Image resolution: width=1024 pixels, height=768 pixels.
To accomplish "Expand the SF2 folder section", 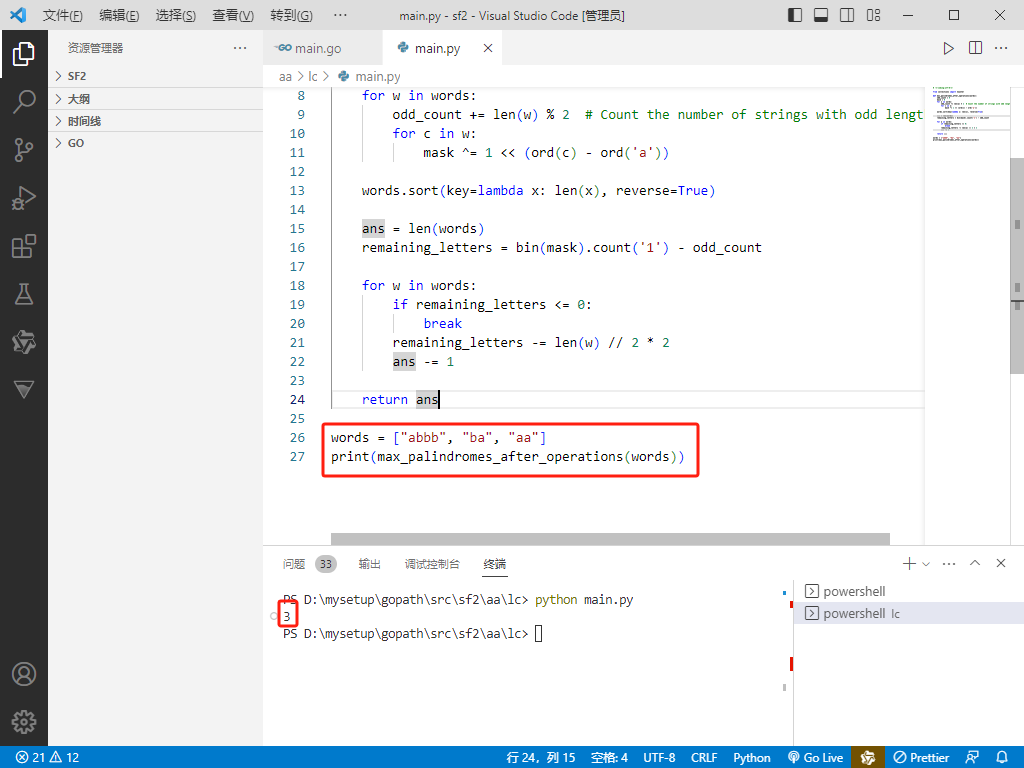I will [155, 76].
